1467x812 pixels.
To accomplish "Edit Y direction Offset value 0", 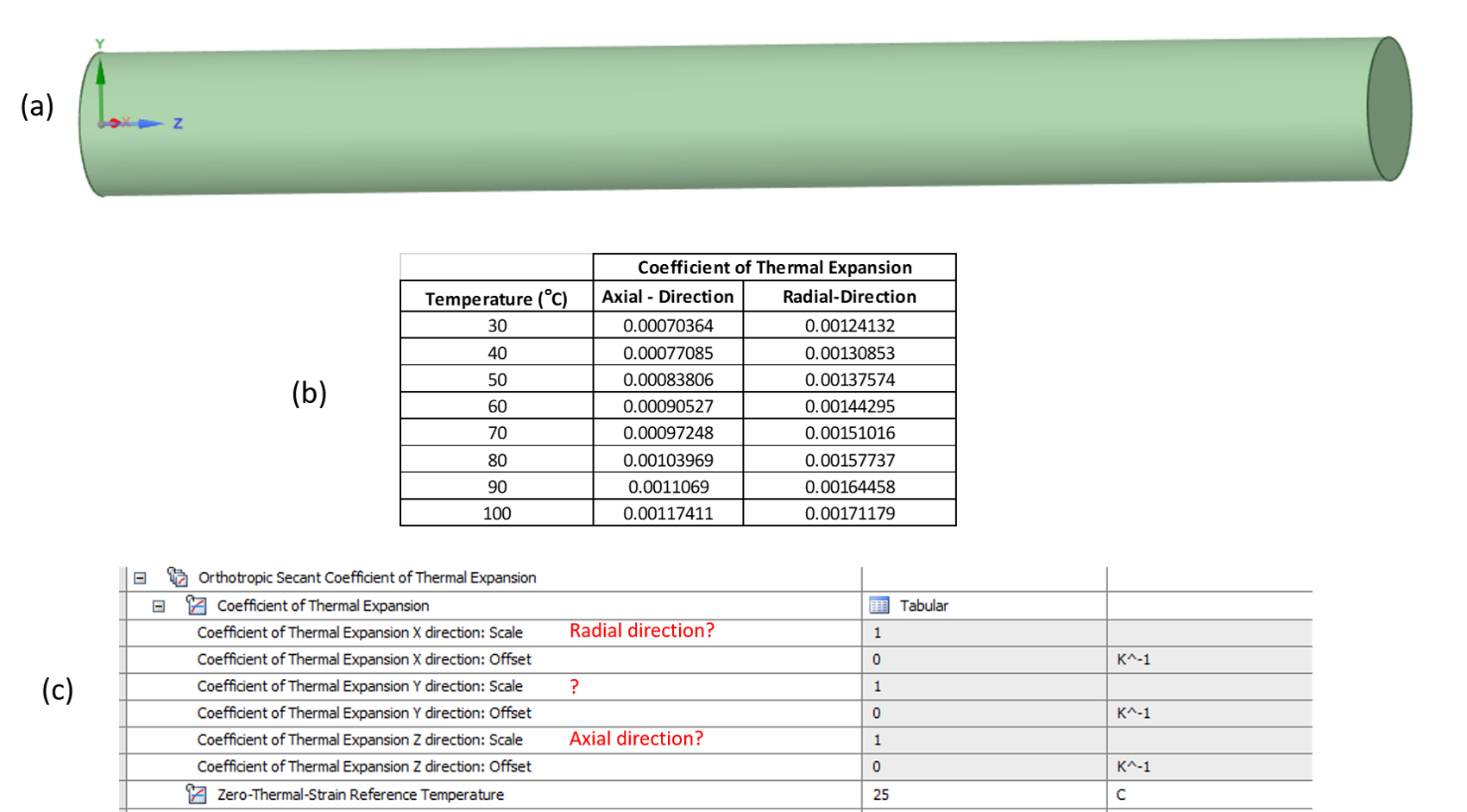I will [984, 713].
